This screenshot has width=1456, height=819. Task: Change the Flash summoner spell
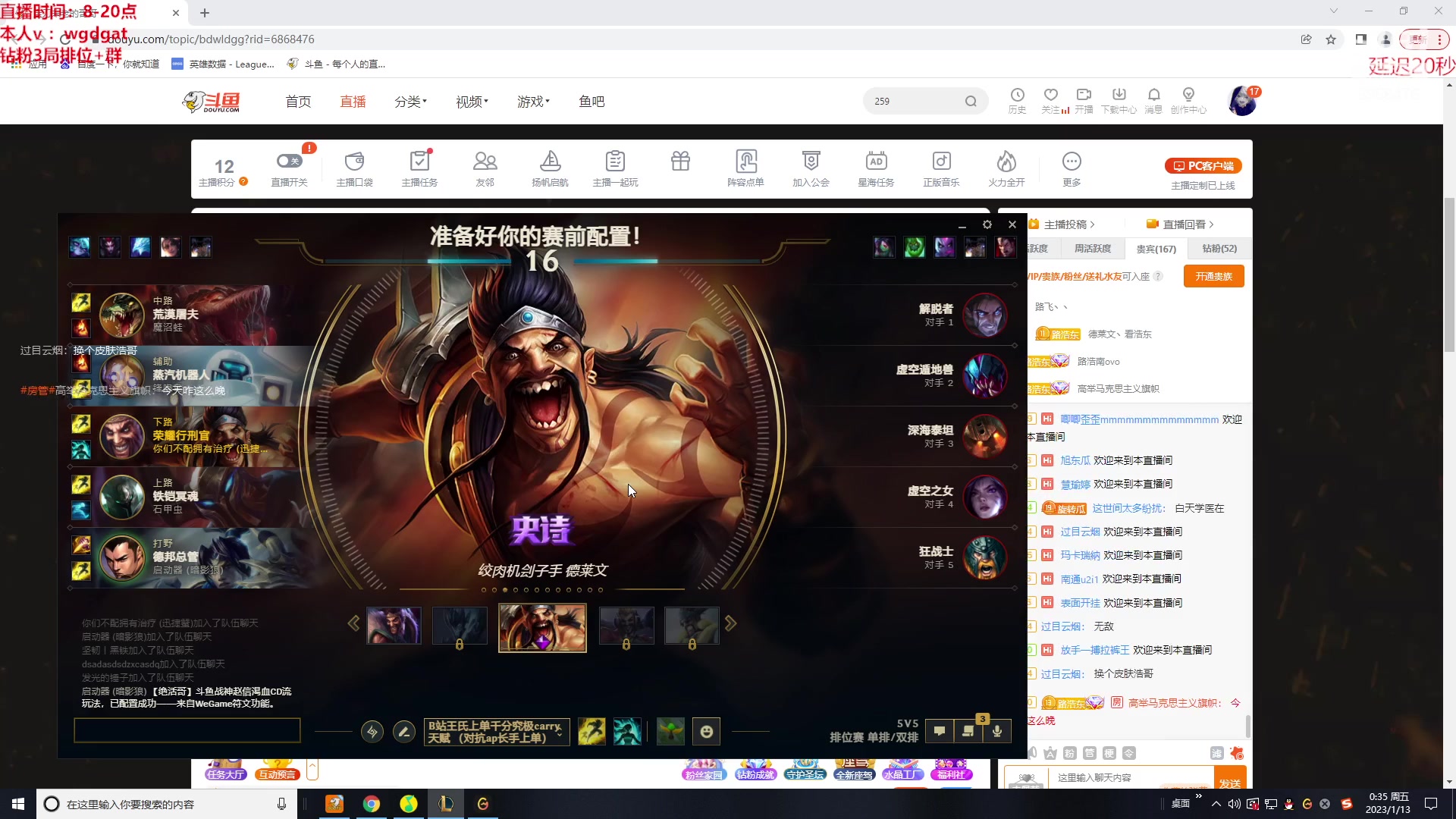point(591,732)
